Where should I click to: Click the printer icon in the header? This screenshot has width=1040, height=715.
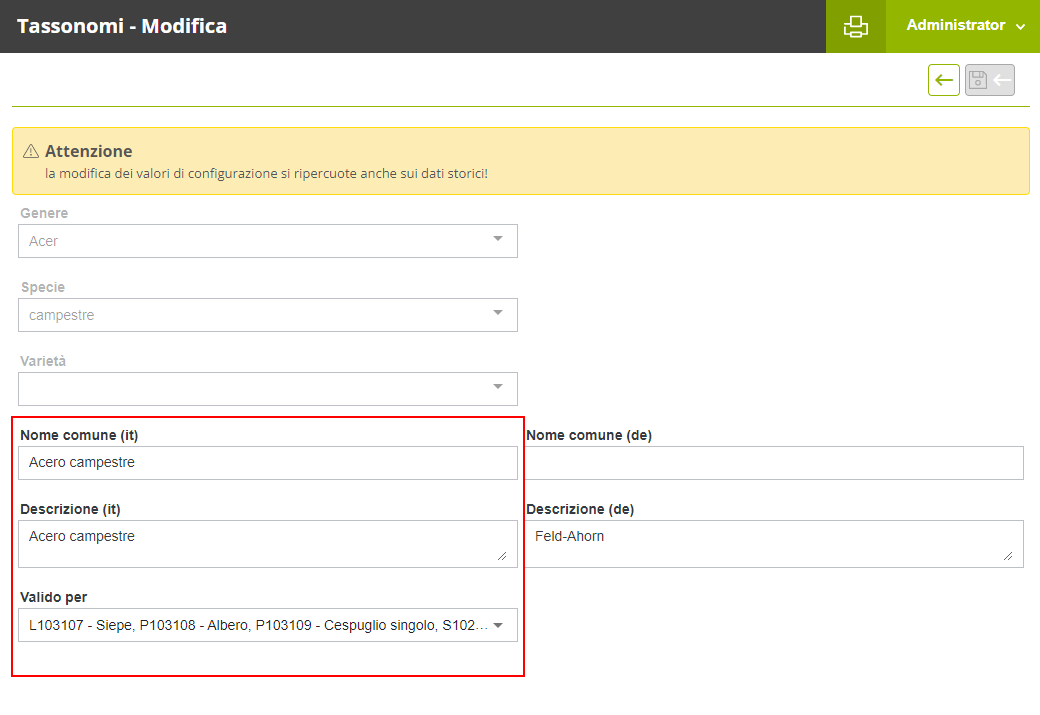pos(855,26)
